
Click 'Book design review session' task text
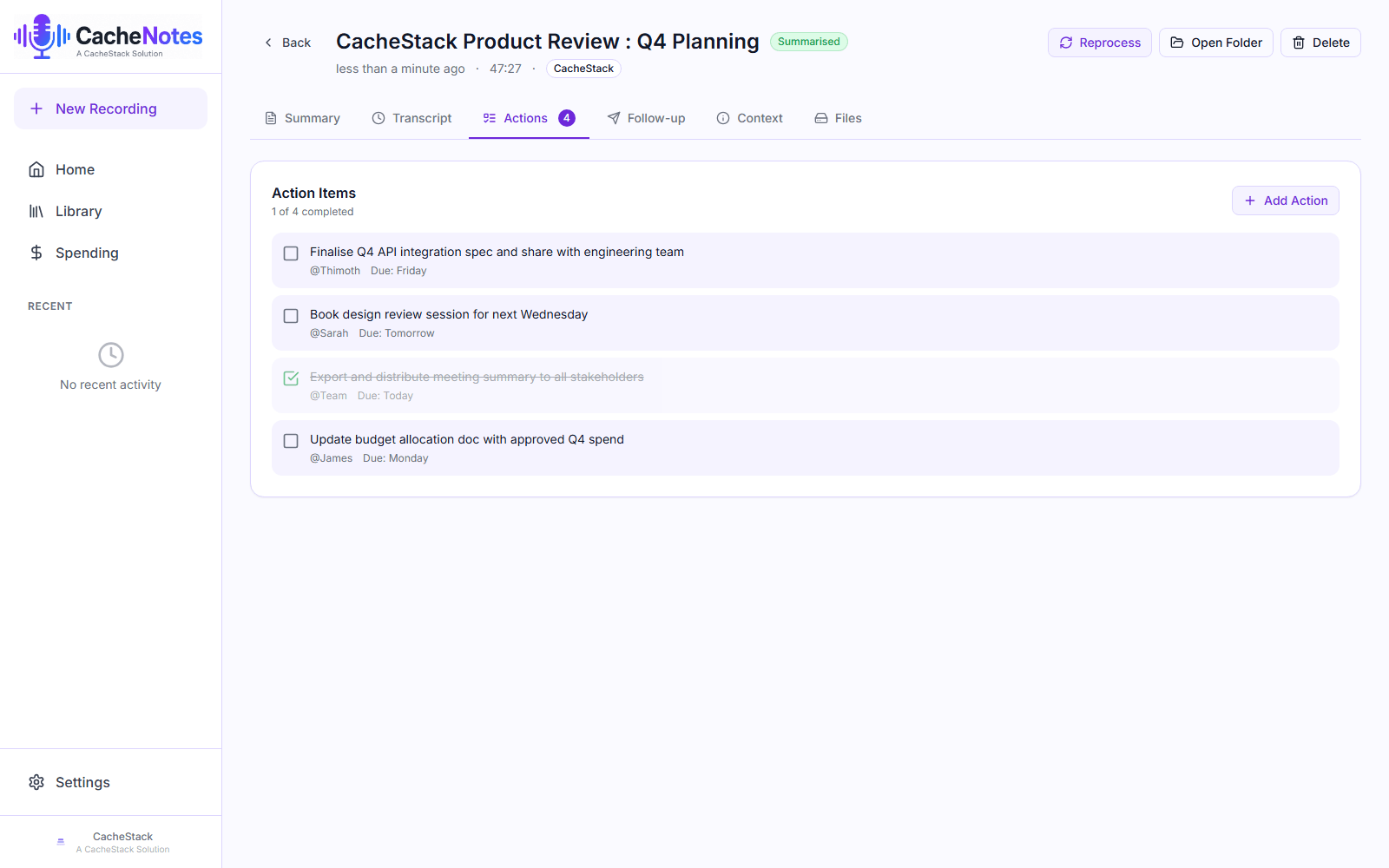pyautogui.click(x=449, y=314)
